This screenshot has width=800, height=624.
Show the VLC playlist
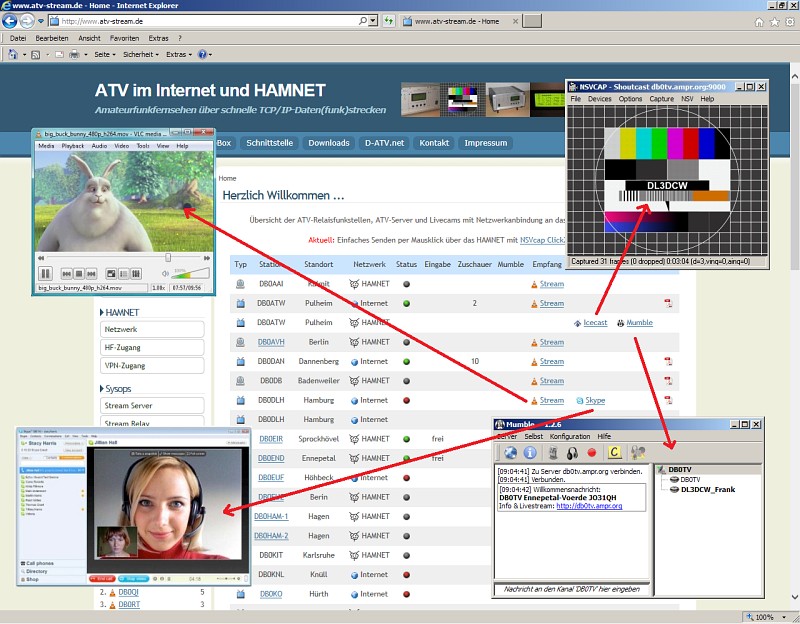[x=123, y=274]
